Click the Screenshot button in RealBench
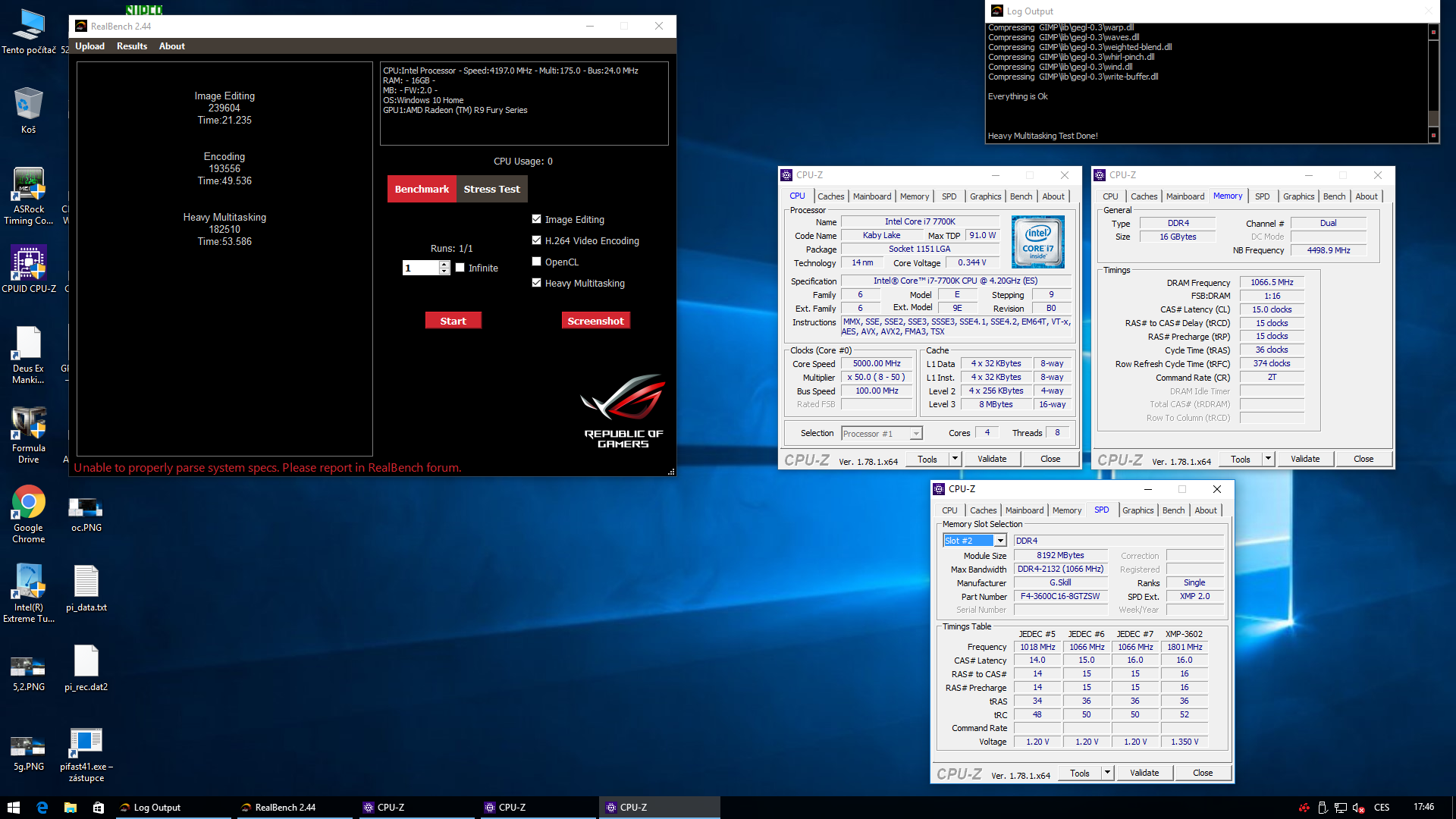1456x819 pixels. (595, 321)
